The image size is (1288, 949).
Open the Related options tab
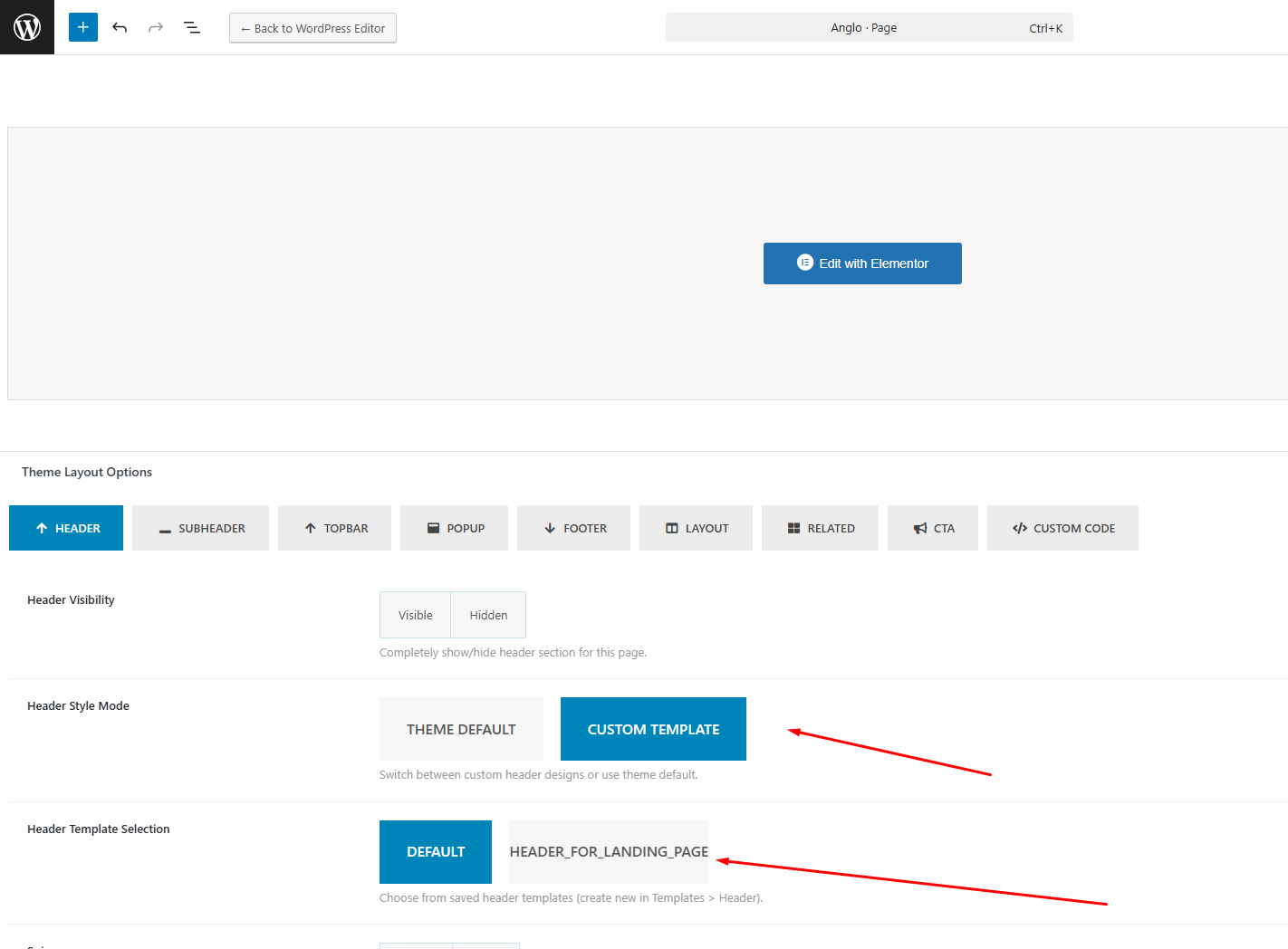click(x=819, y=528)
